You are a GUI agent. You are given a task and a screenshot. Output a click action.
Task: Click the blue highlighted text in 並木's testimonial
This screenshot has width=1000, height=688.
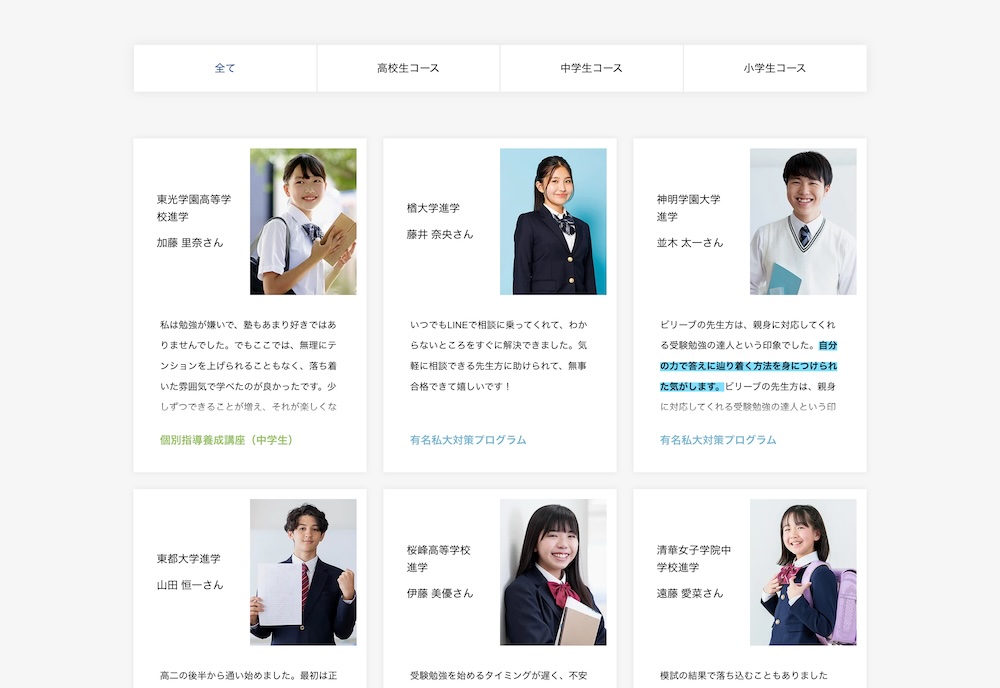748,366
